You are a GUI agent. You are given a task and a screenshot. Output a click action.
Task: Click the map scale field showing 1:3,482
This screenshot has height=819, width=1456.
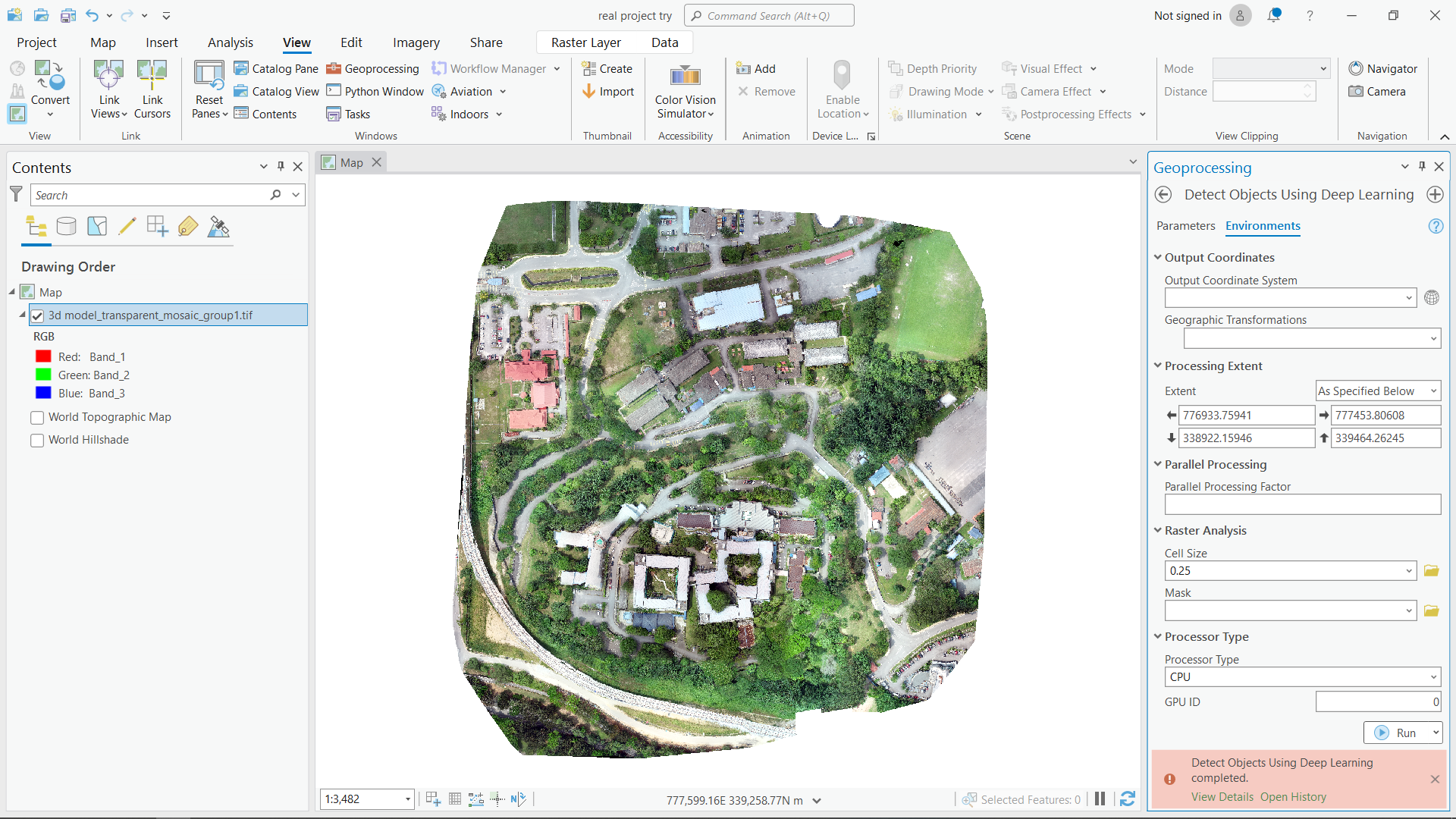click(x=362, y=799)
